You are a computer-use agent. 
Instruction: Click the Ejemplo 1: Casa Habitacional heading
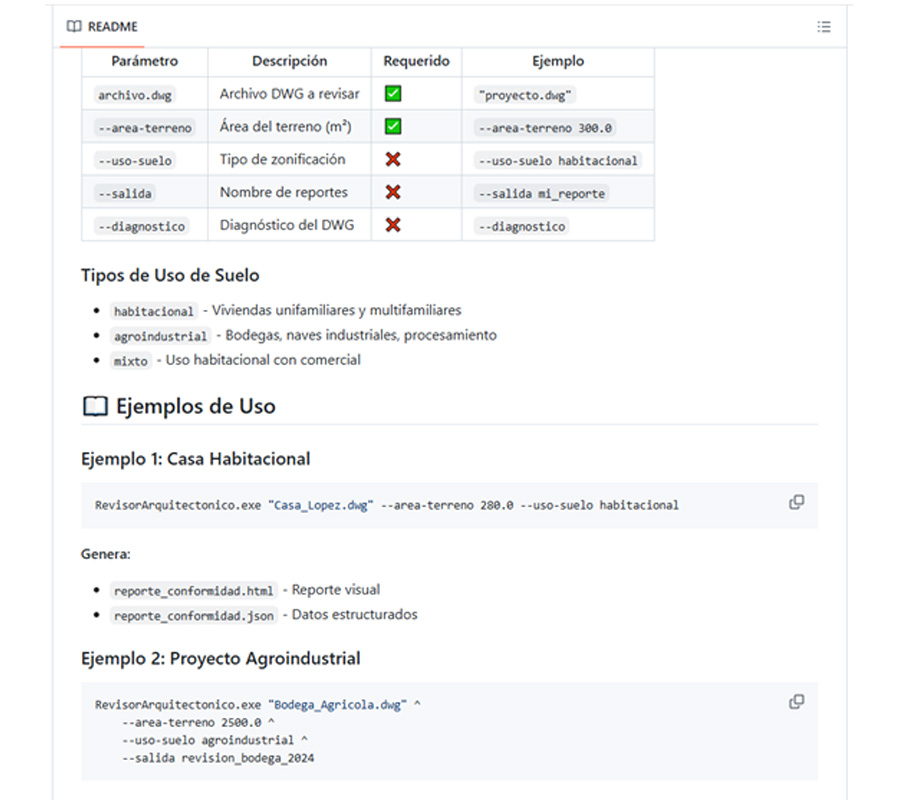(x=196, y=459)
